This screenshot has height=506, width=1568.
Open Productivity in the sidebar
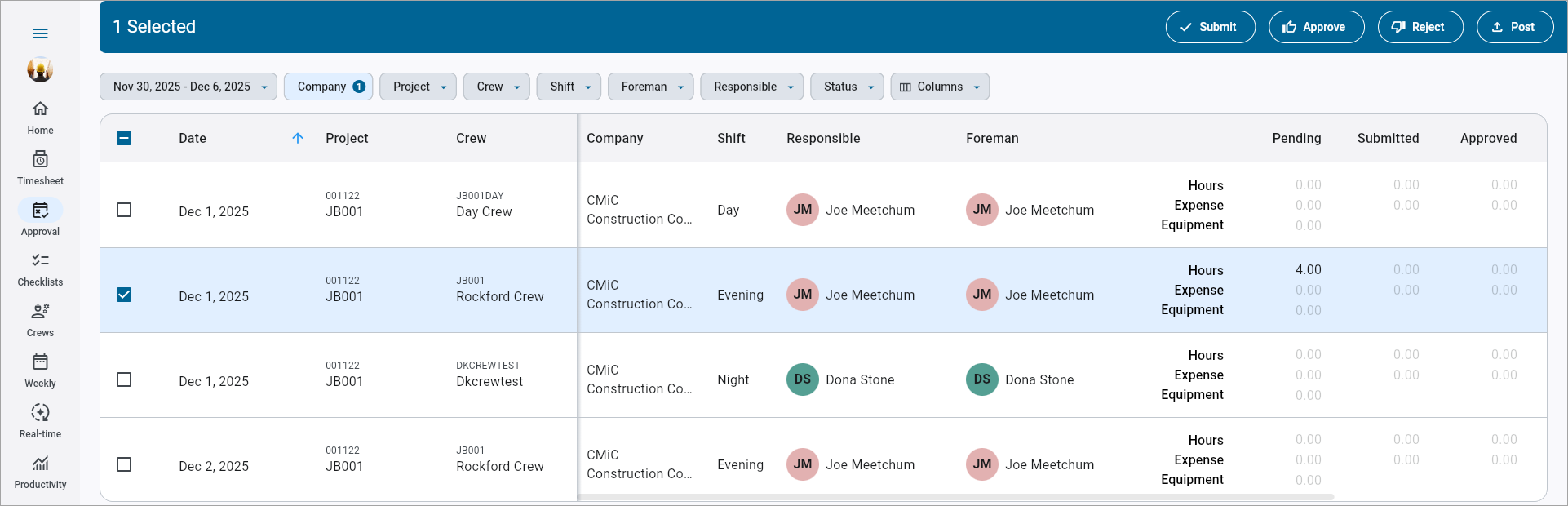(40, 473)
